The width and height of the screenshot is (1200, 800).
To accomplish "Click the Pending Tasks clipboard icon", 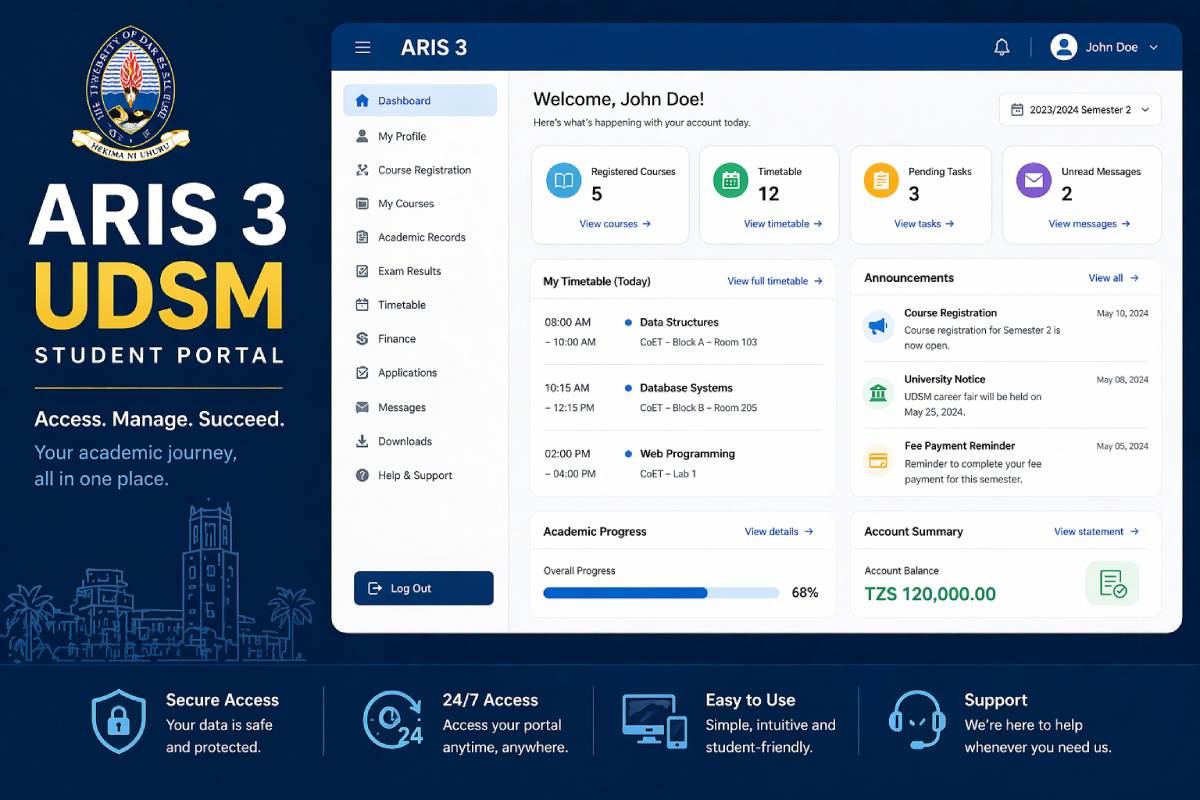I will pos(881,181).
